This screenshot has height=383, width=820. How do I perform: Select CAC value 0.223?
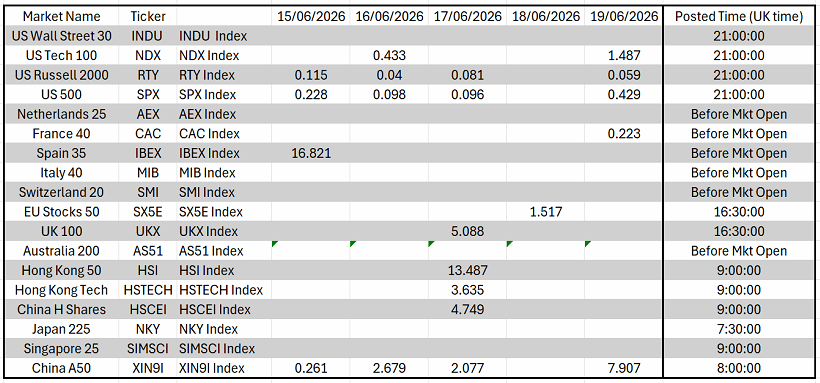click(624, 133)
